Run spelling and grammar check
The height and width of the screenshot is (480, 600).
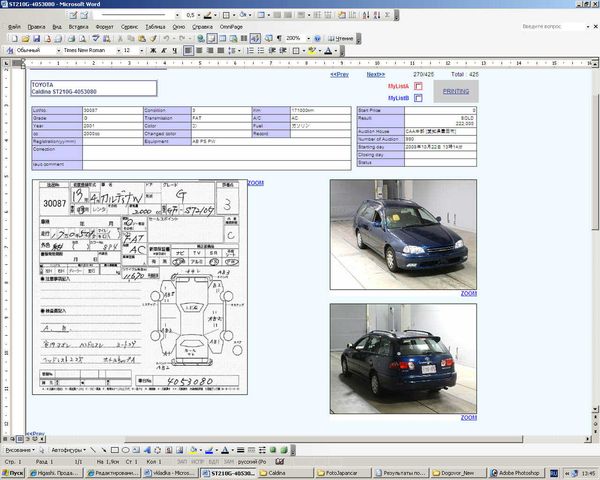(96, 39)
